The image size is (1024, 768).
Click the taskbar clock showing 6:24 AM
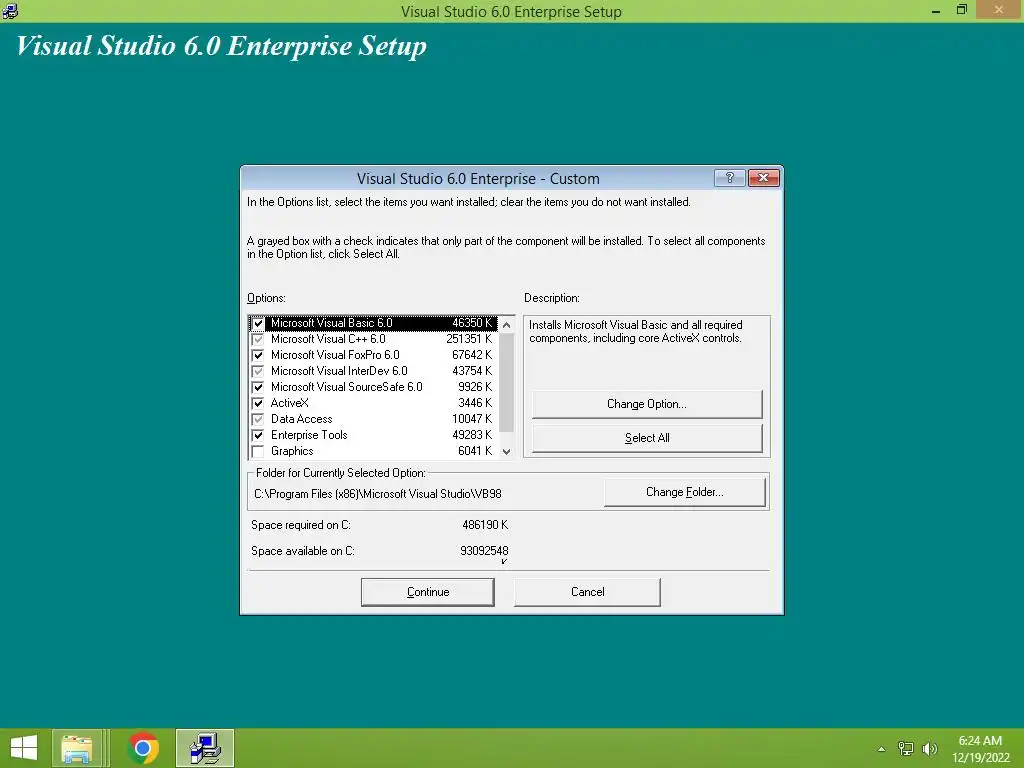(x=980, y=741)
